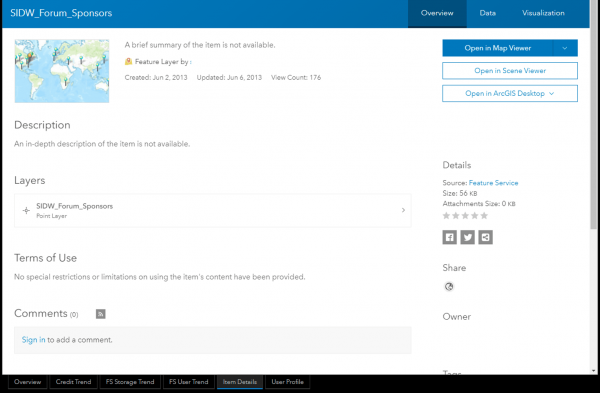Click Open in Map Viewer button
Viewport: 600px width, 393px height.
498,48
